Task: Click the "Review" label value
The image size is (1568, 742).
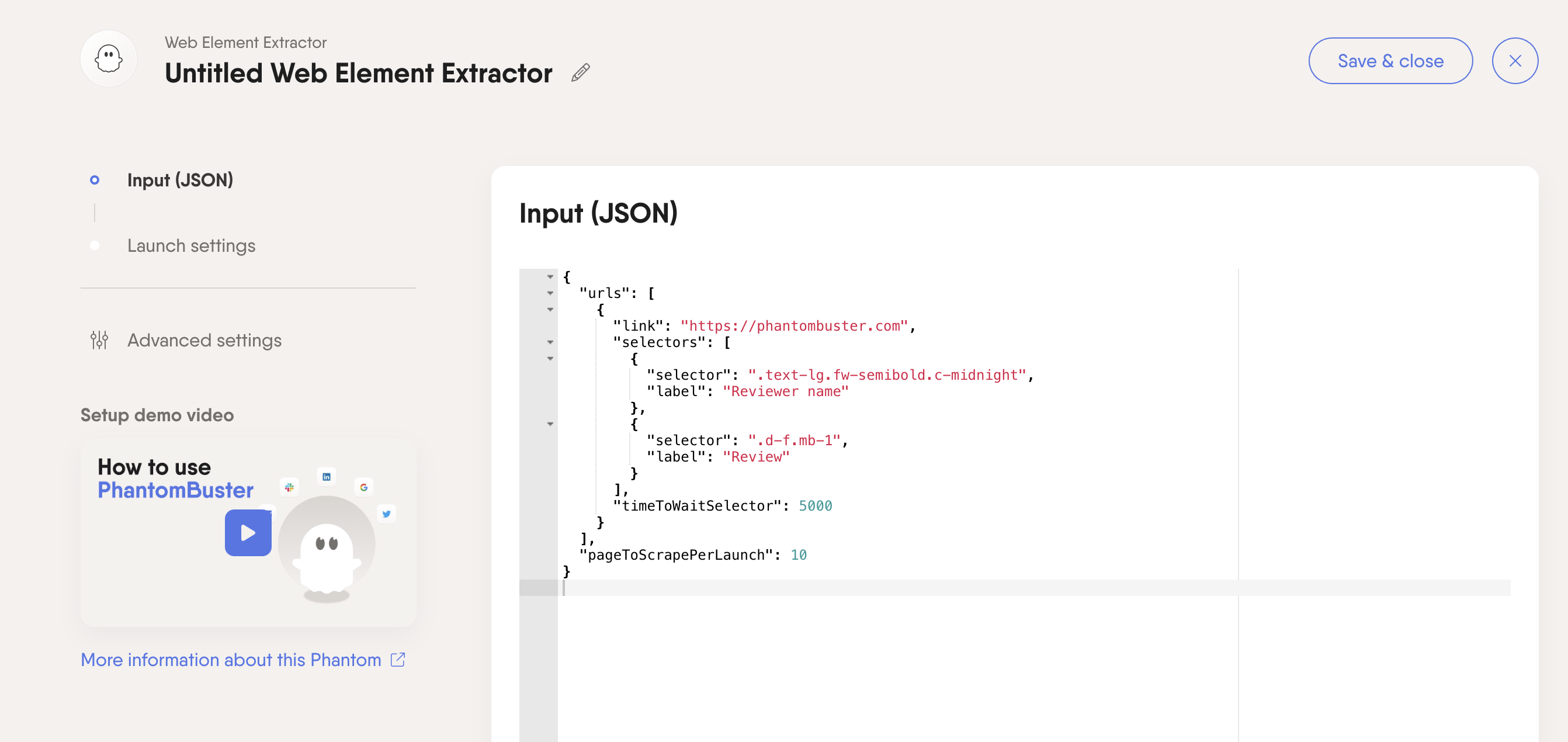Action: click(x=756, y=457)
